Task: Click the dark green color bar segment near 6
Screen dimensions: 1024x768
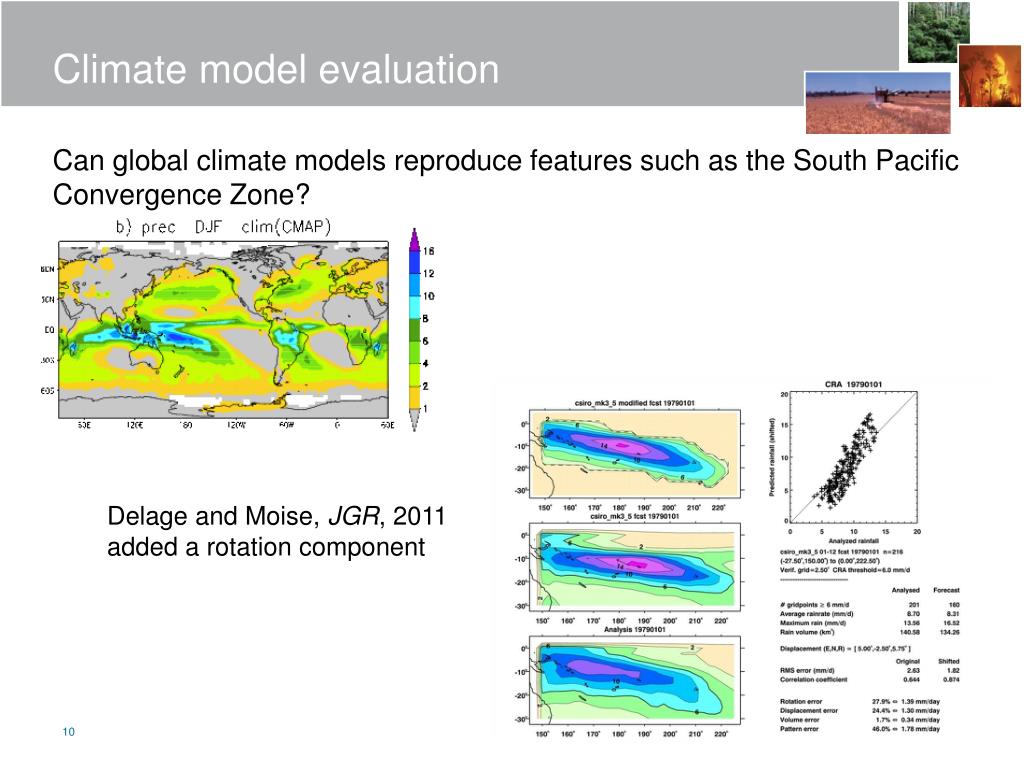Action: [414, 330]
